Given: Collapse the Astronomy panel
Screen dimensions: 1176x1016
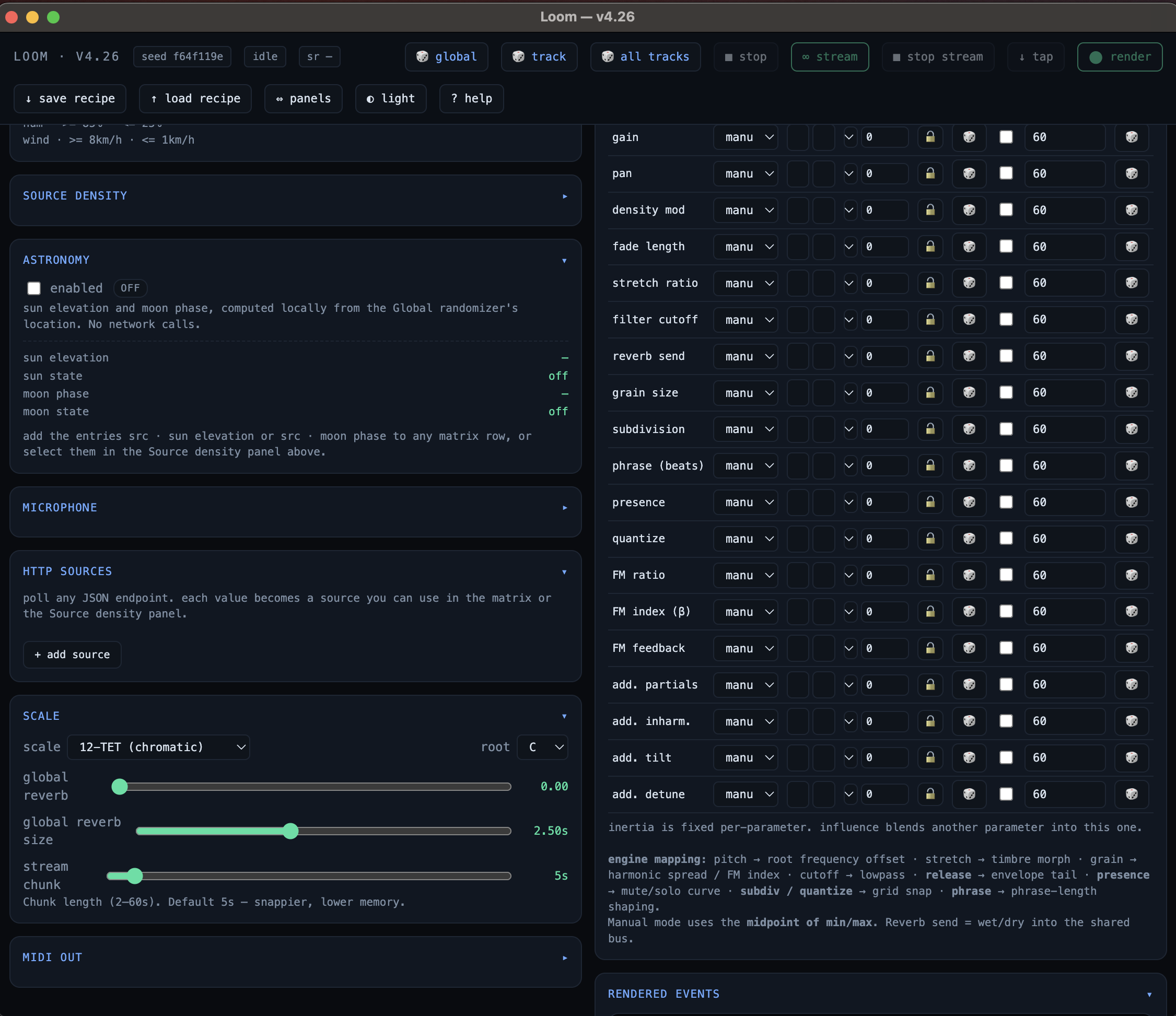Looking at the screenshot, I should 565,261.
